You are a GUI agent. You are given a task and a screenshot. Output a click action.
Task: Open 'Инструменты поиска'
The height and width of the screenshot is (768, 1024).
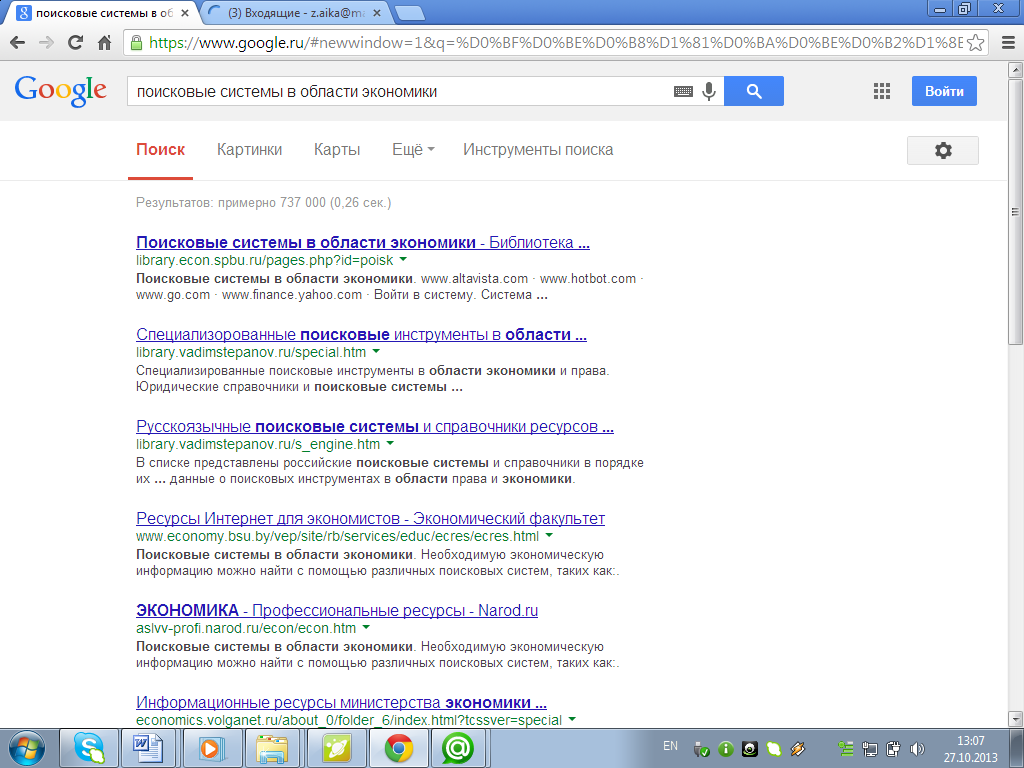click(538, 150)
